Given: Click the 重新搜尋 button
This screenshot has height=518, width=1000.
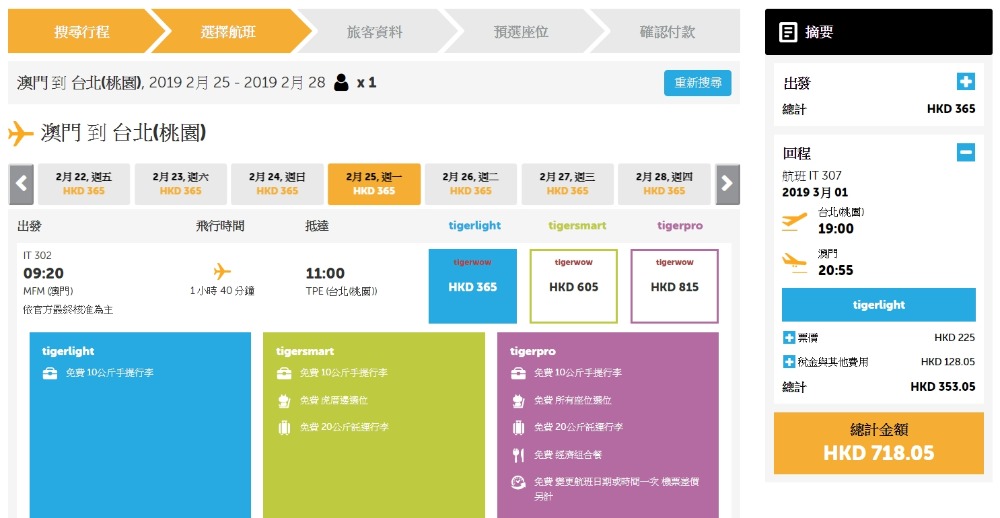Looking at the screenshot, I should coord(698,83).
